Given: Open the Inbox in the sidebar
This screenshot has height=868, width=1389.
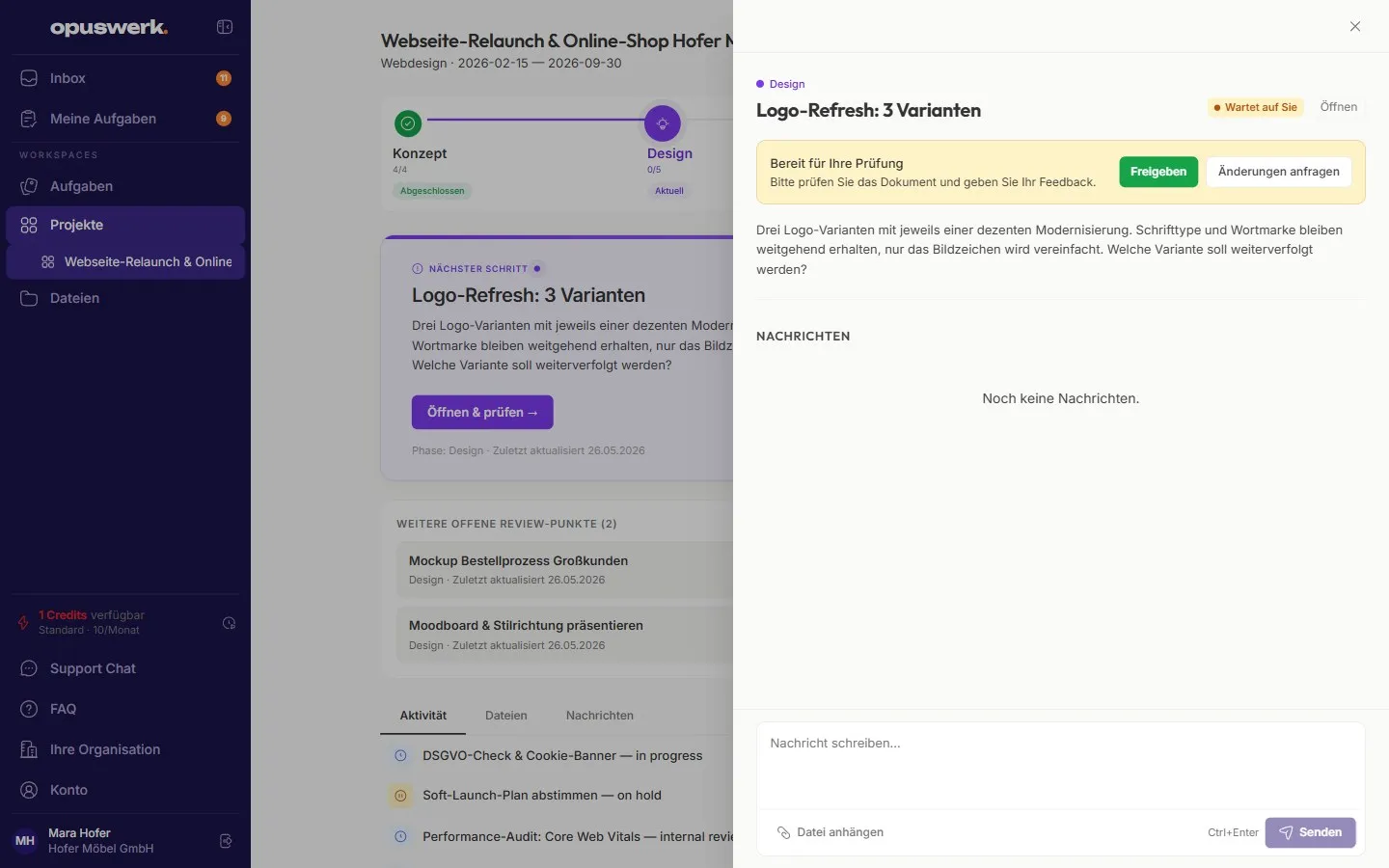Looking at the screenshot, I should pyautogui.click(x=125, y=78).
